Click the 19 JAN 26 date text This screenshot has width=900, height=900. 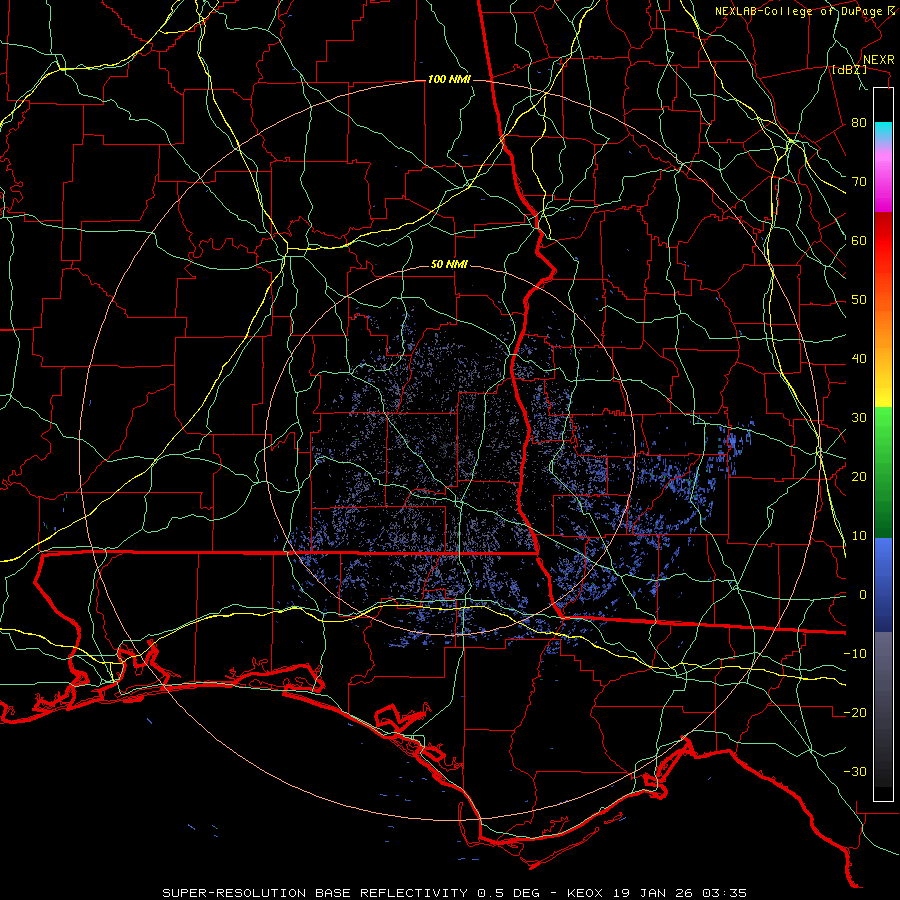point(651,893)
